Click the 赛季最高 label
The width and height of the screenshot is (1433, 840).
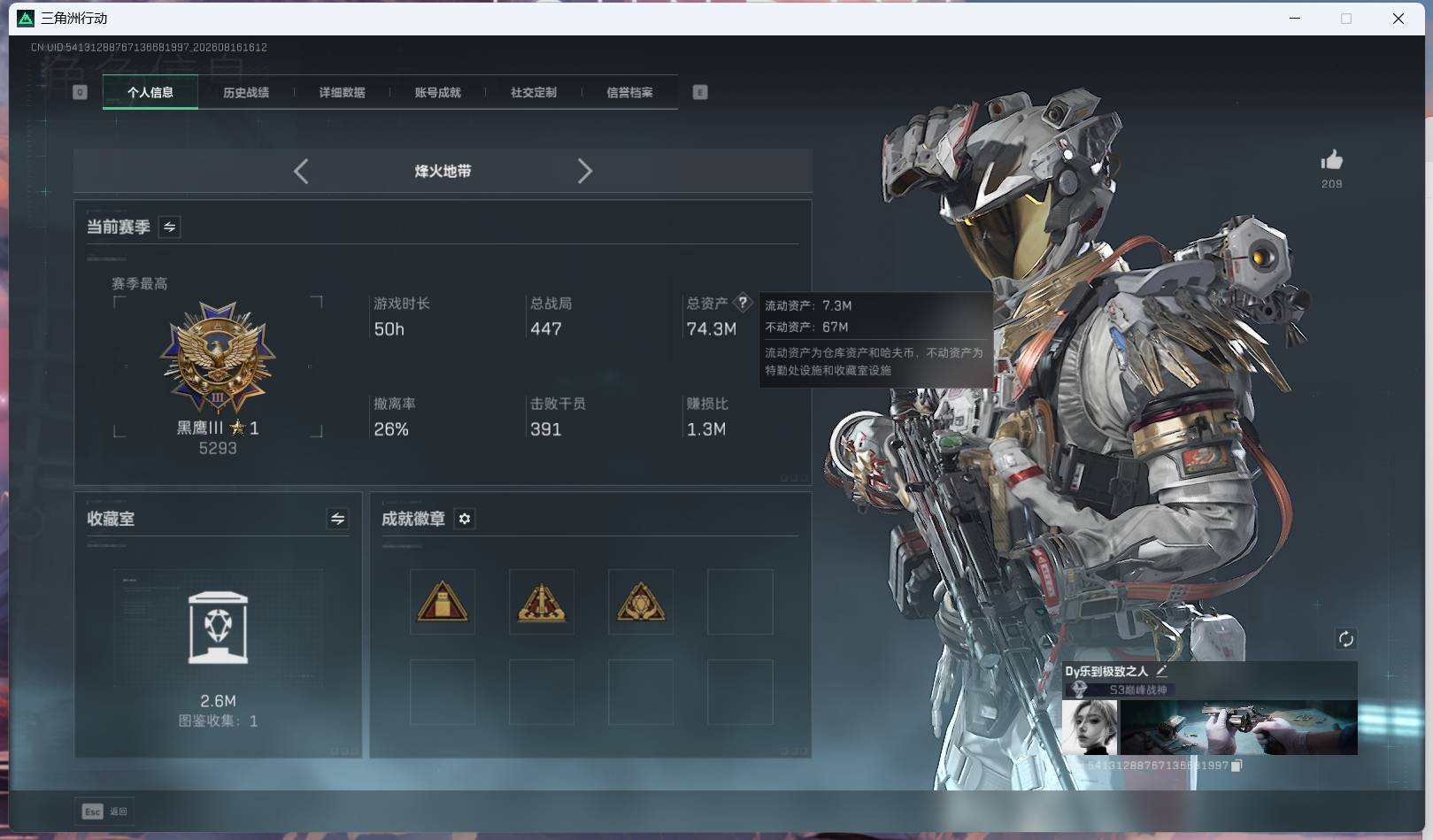140,284
